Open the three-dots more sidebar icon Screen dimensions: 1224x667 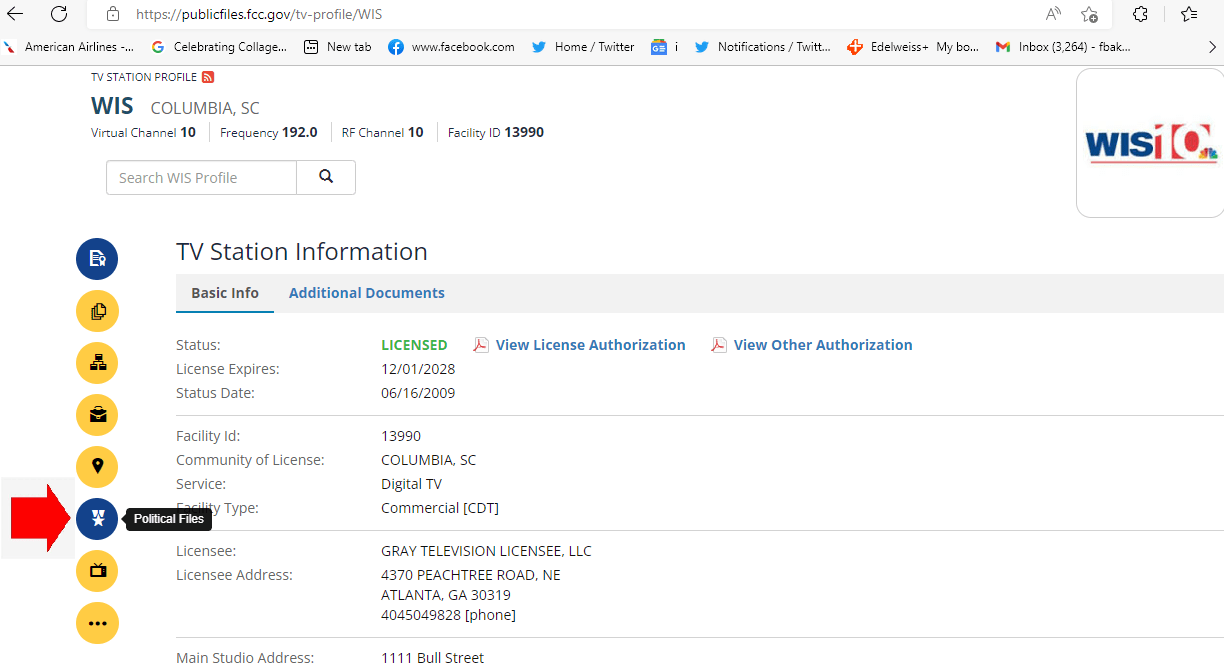tap(97, 623)
